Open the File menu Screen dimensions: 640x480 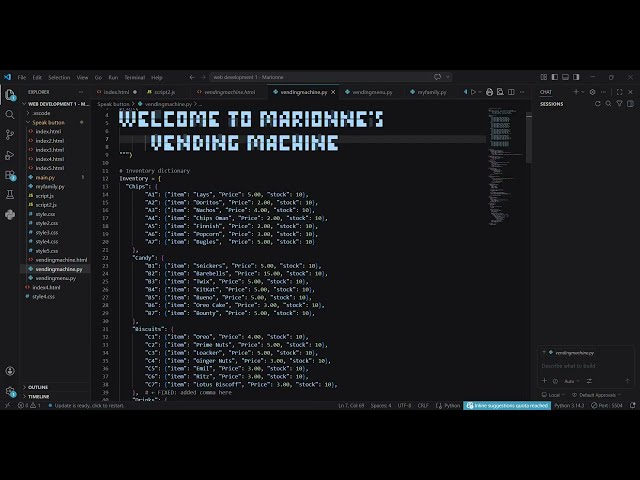coord(22,77)
